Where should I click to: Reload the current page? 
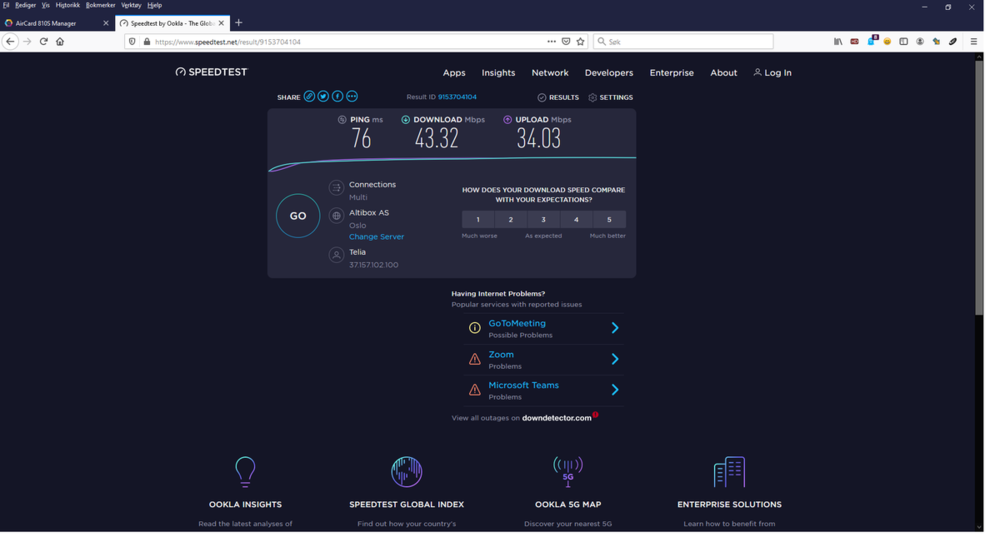point(44,42)
